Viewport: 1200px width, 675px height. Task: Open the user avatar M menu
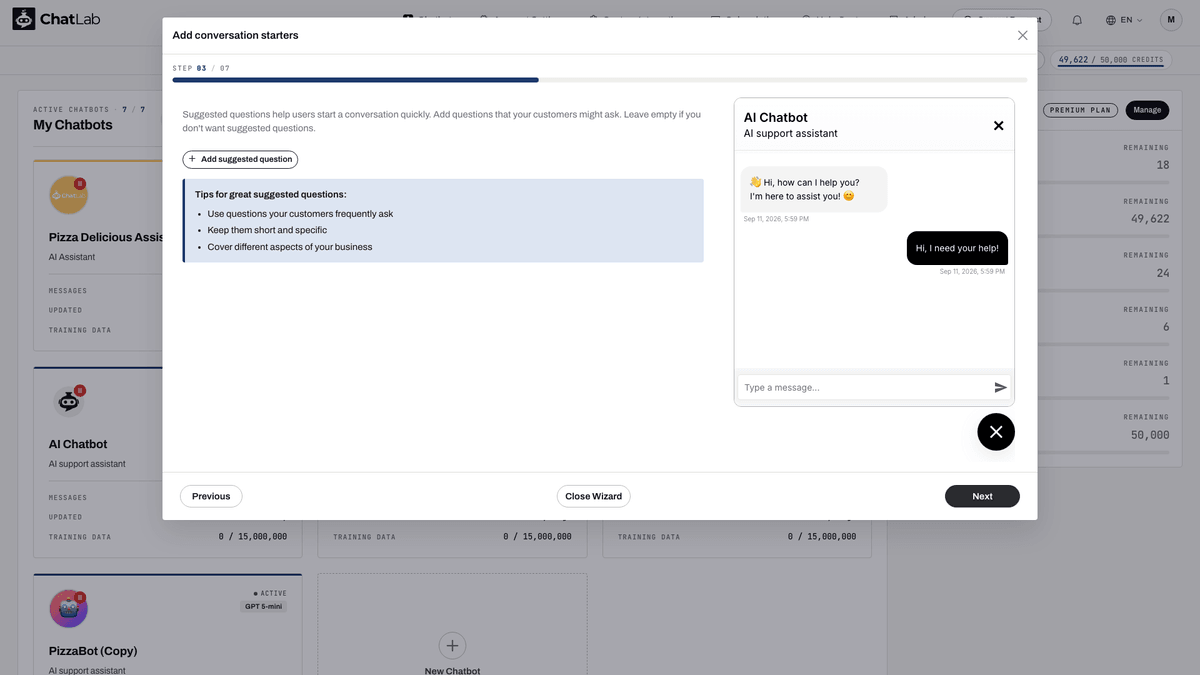point(1171,20)
